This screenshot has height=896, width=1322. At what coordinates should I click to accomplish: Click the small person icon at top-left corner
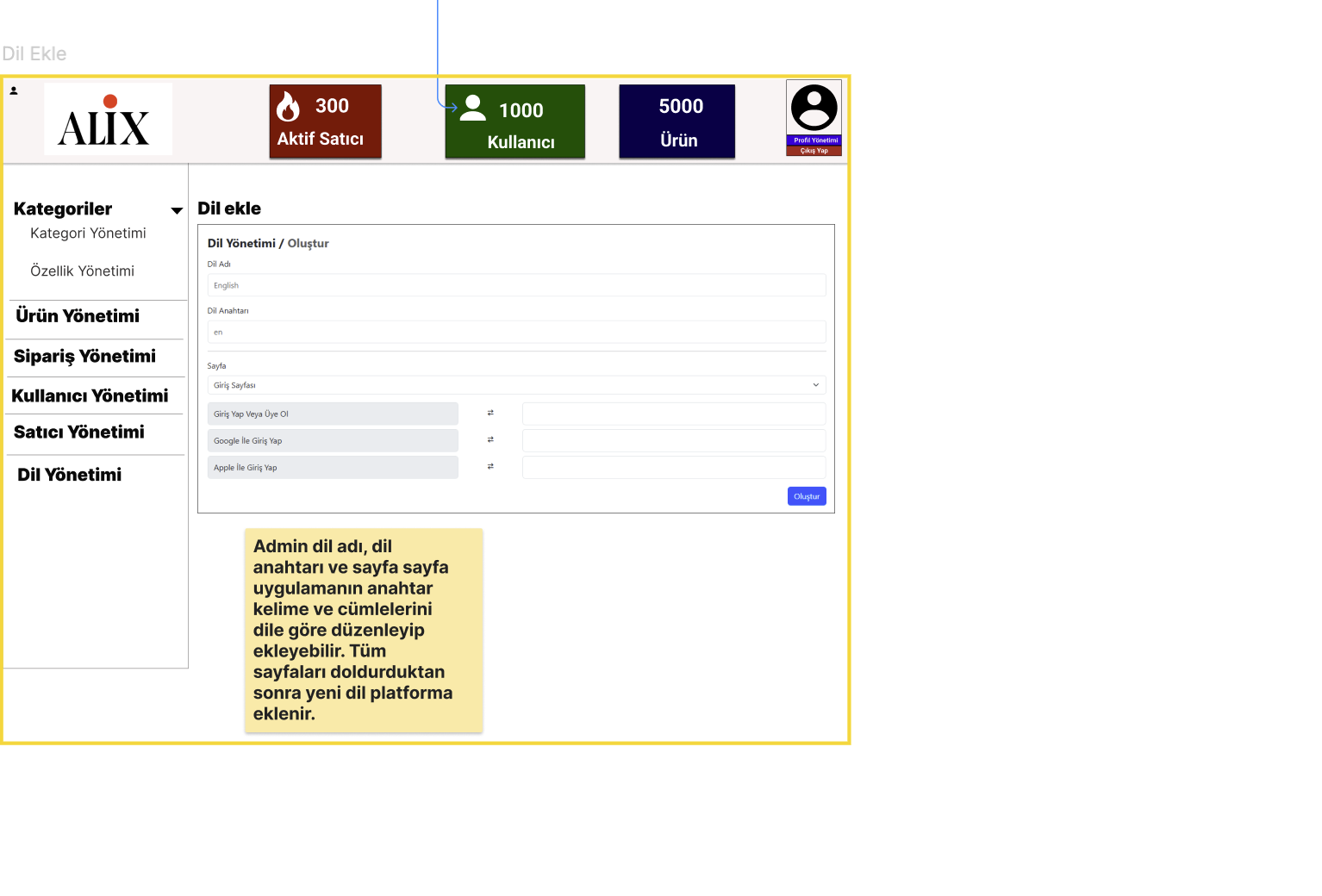(x=14, y=90)
